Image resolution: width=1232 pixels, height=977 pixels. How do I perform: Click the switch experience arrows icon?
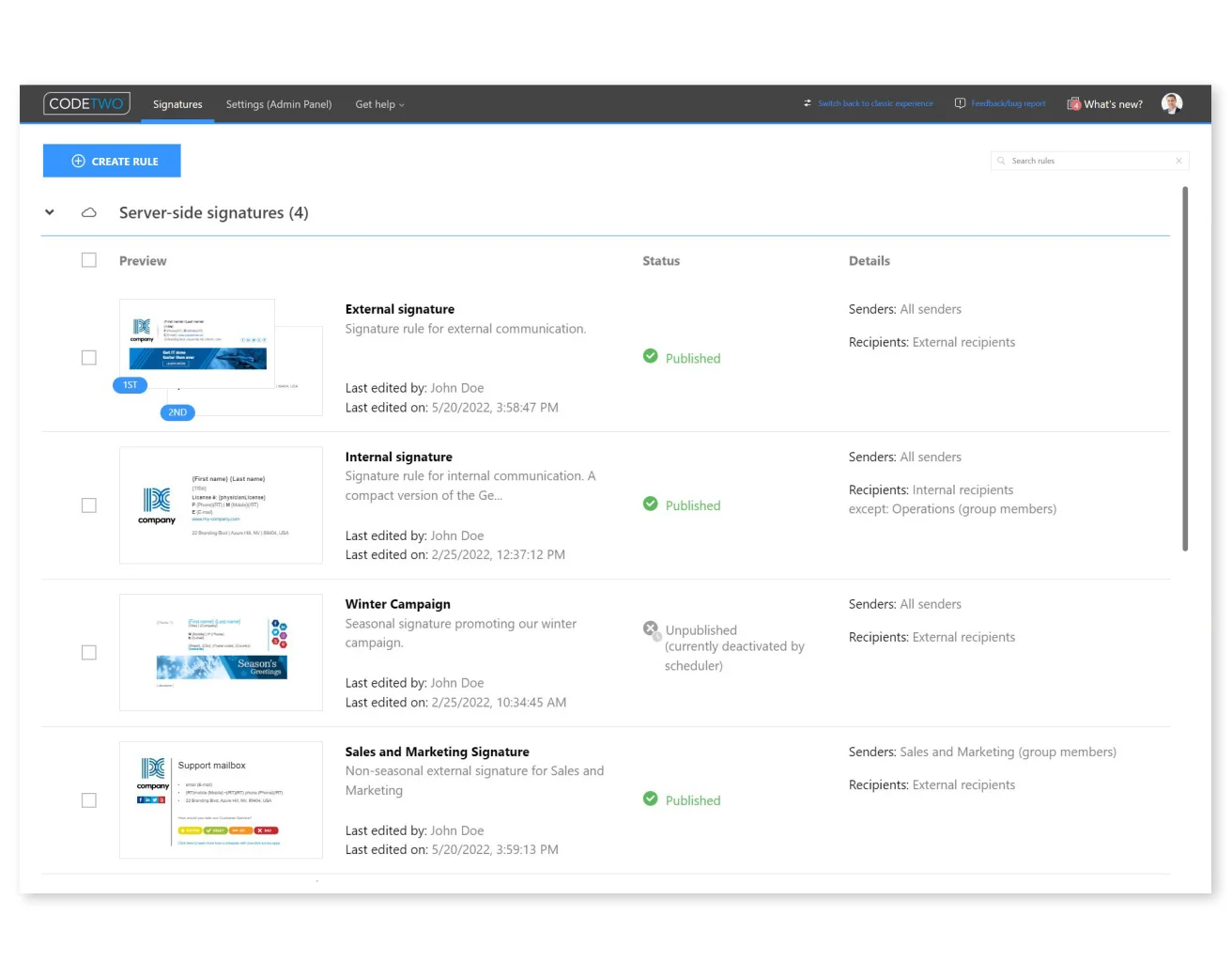click(x=807, y=103)
